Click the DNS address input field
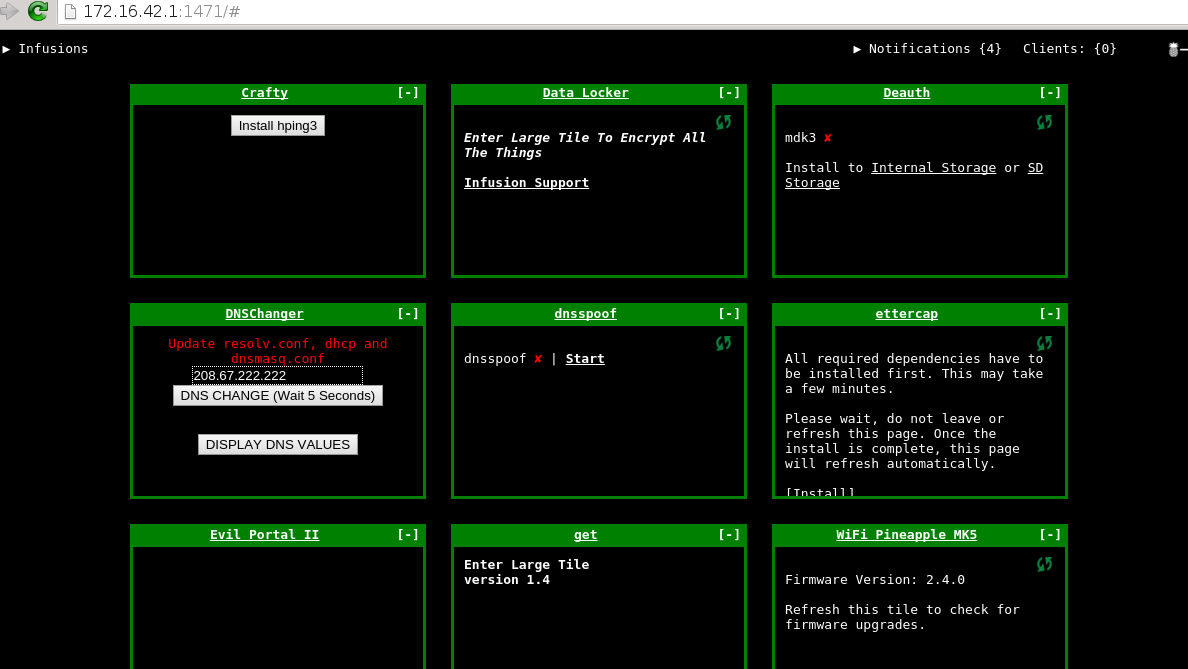Screen dimensions: 1188x669 pyautogui.click(x=277, y=376)
